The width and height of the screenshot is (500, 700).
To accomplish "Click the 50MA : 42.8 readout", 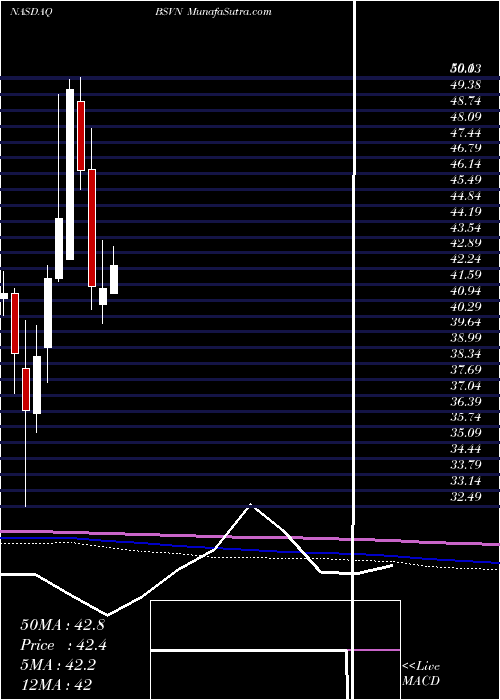I will 62,625.
